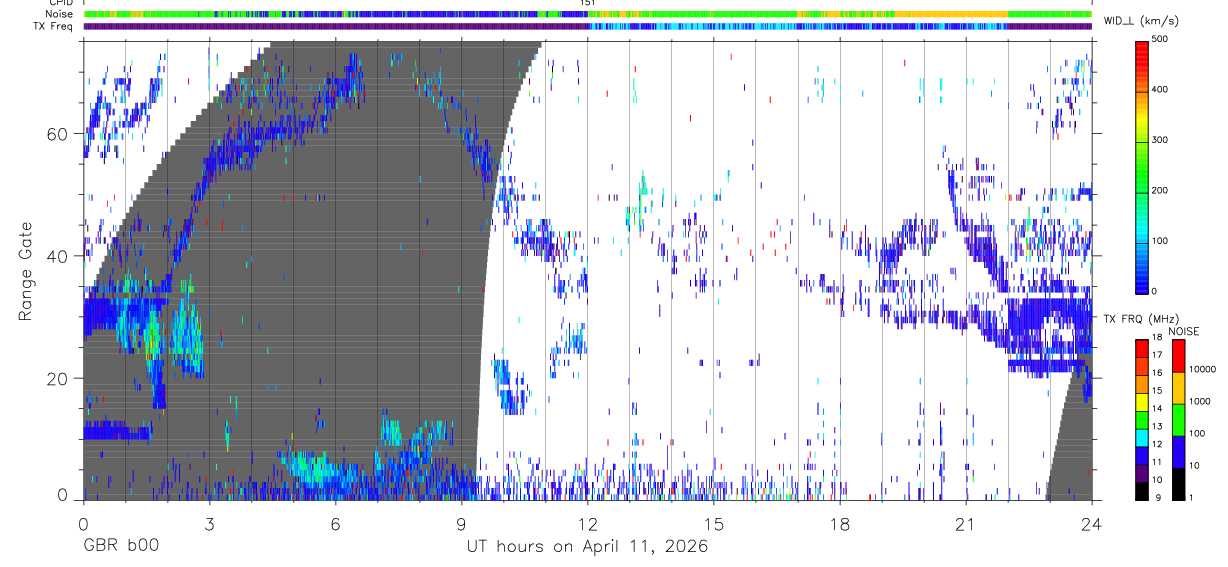Viewport: 1228px width, 567px height.
Task: Click the "24" tick label on UT hours axis
Action: coord(1091,524)
